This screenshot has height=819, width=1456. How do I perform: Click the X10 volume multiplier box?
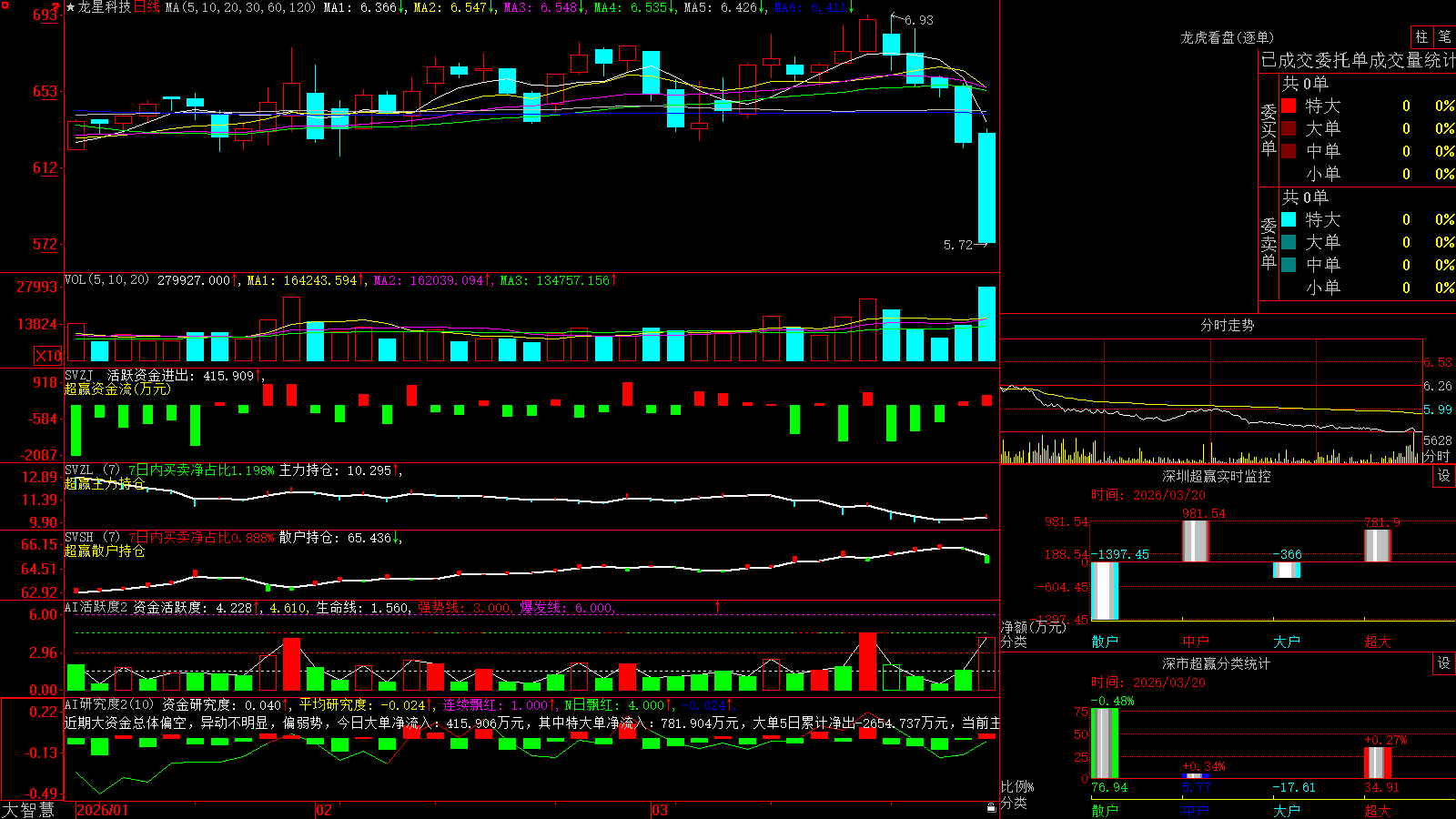48,356
